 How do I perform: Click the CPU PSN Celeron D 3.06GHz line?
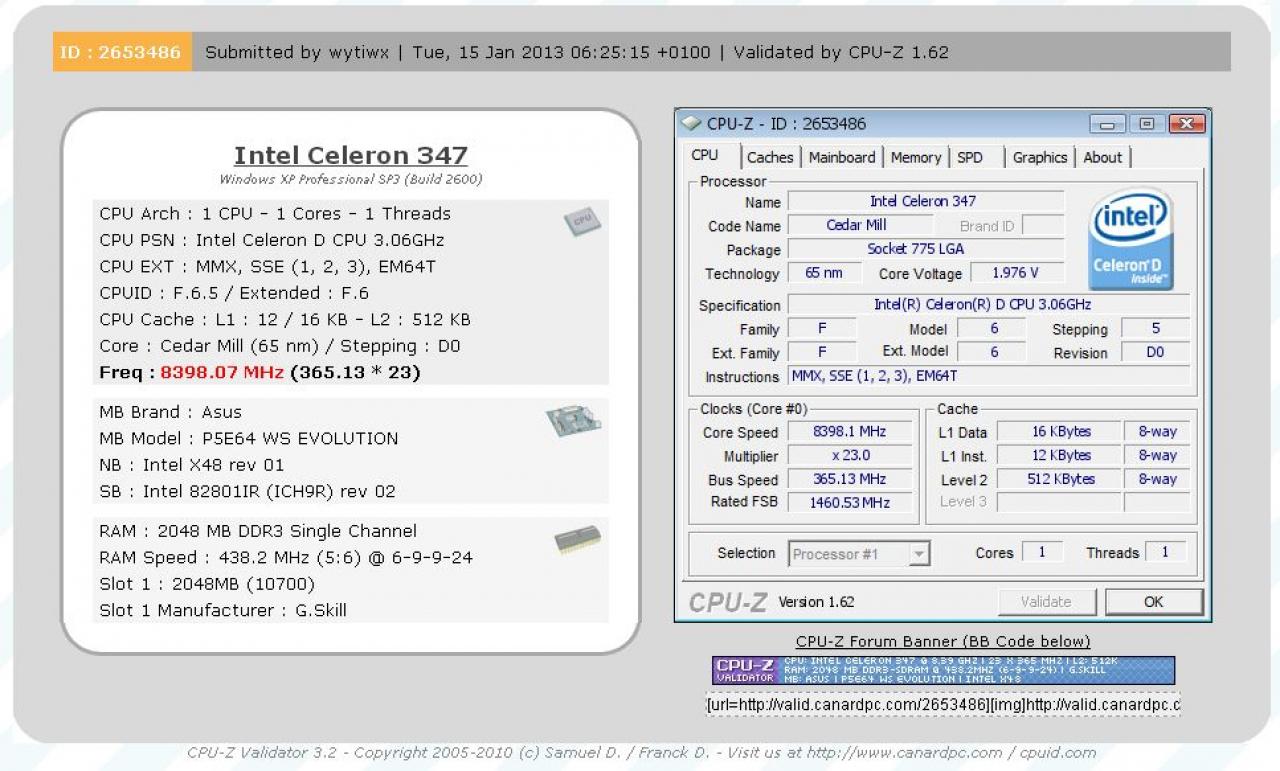tap(272, 240)
